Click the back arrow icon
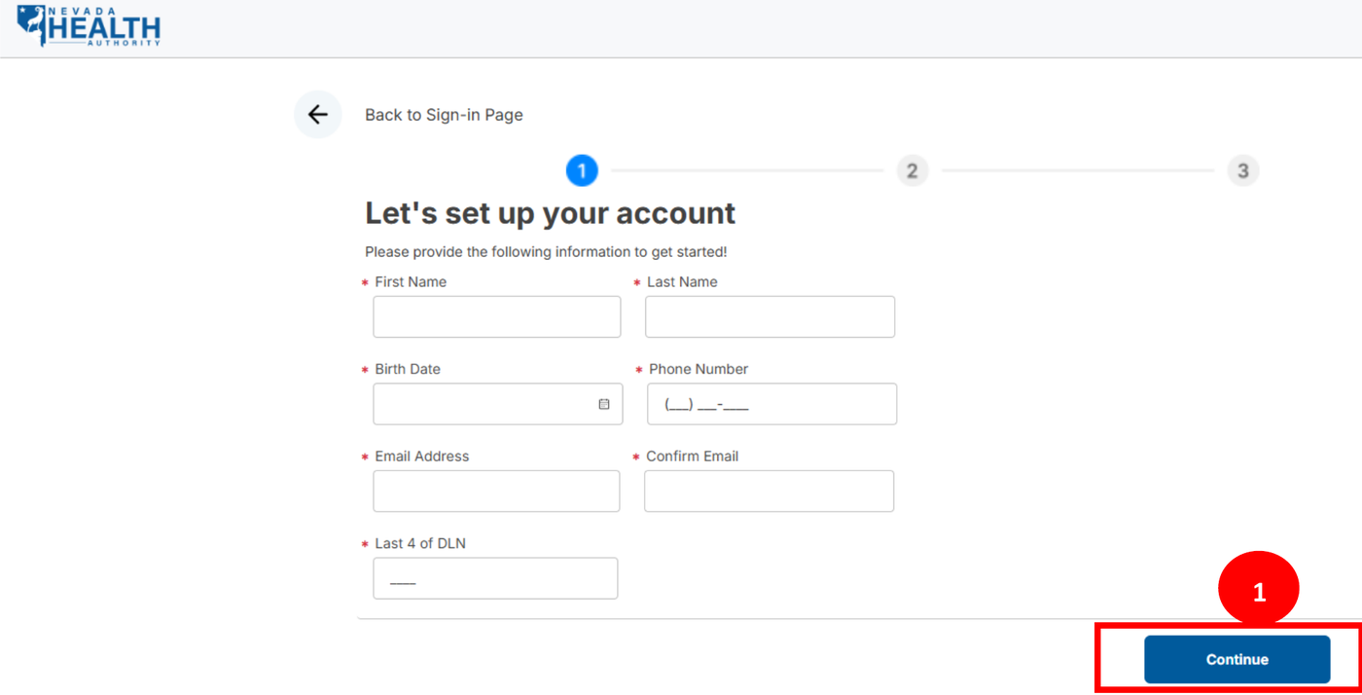 click(318, 115)
